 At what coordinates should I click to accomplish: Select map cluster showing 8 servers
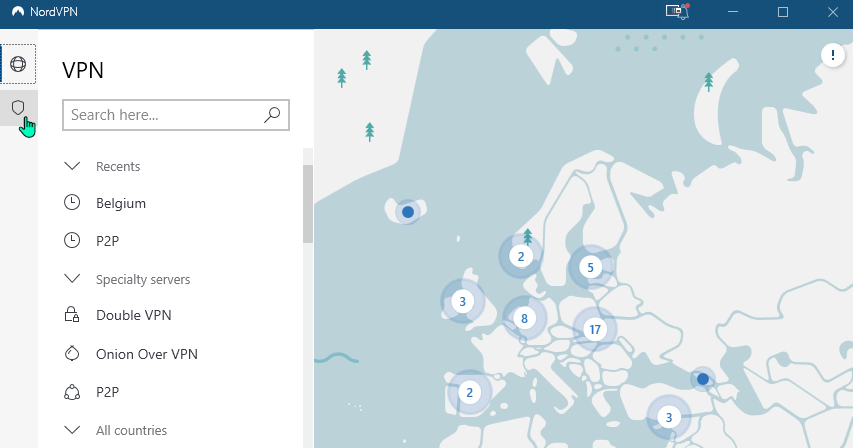coord(524,319)
